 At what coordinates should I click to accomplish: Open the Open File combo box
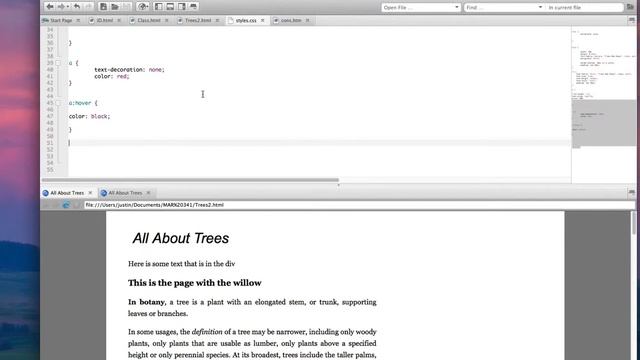pyautogui.click(x=420, y=7)
